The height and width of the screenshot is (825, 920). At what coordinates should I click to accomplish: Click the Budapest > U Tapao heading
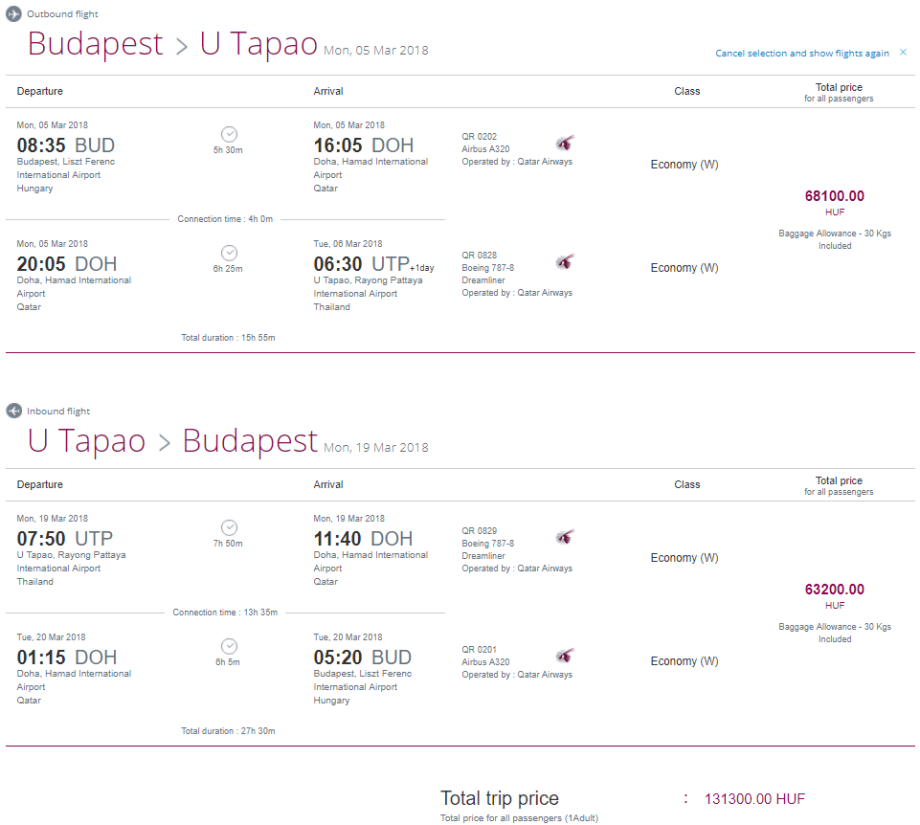click(172, 45)
